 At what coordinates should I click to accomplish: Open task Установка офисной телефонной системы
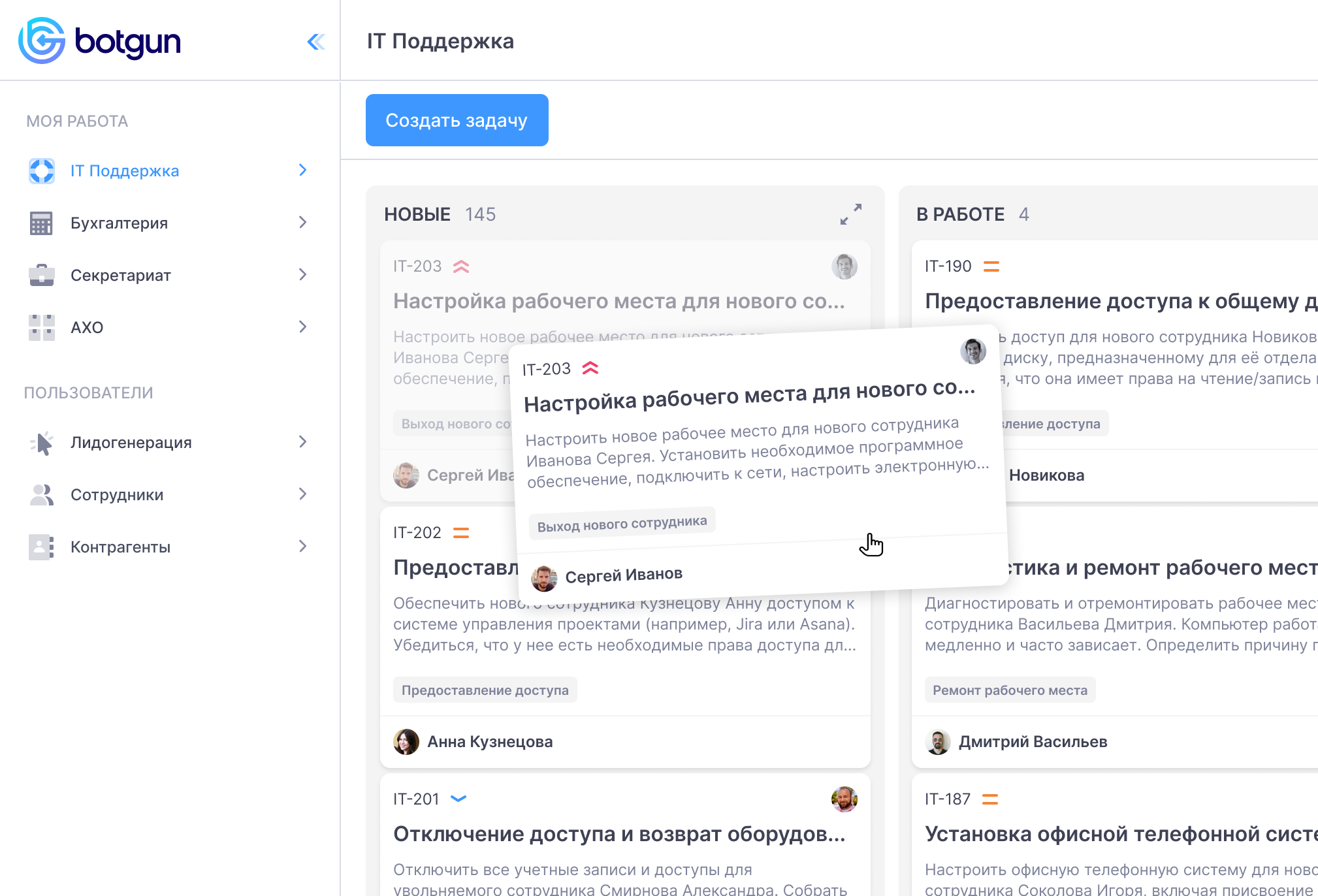coord(1121,834)
